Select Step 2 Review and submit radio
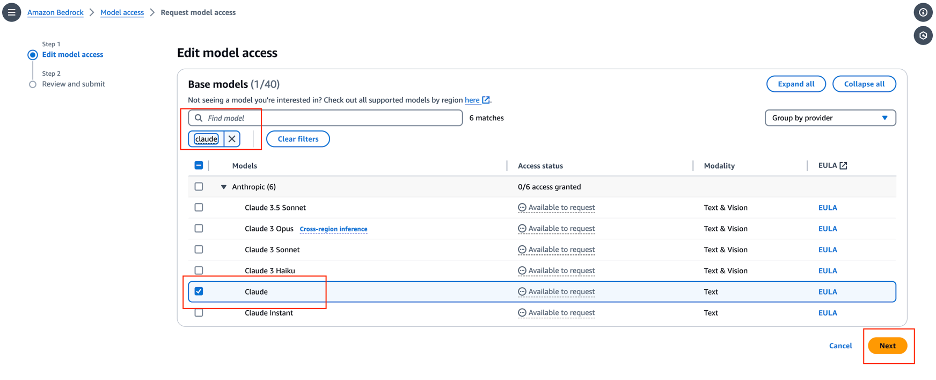 (x=32, y=85)
